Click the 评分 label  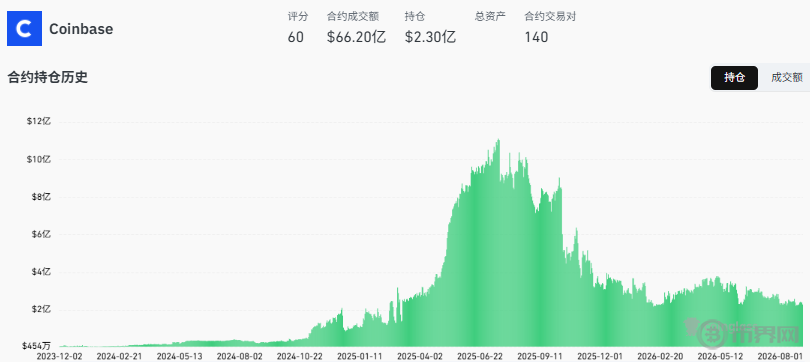point(298,16)
